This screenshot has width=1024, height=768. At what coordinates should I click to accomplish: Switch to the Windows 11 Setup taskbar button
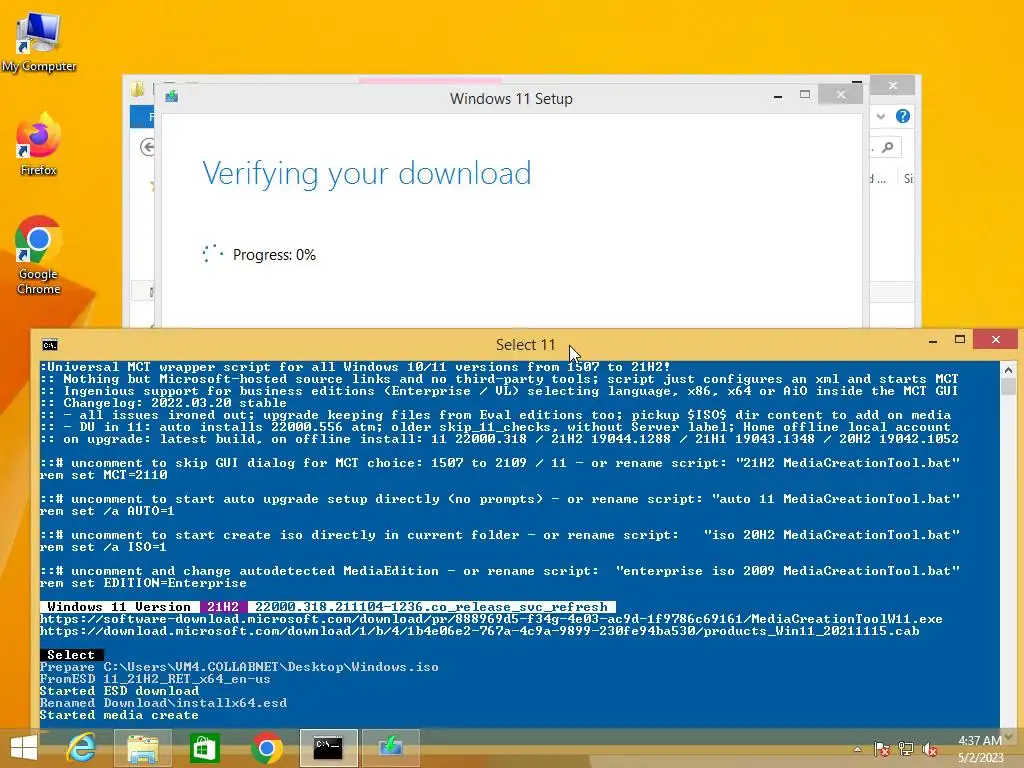point(391,748)
